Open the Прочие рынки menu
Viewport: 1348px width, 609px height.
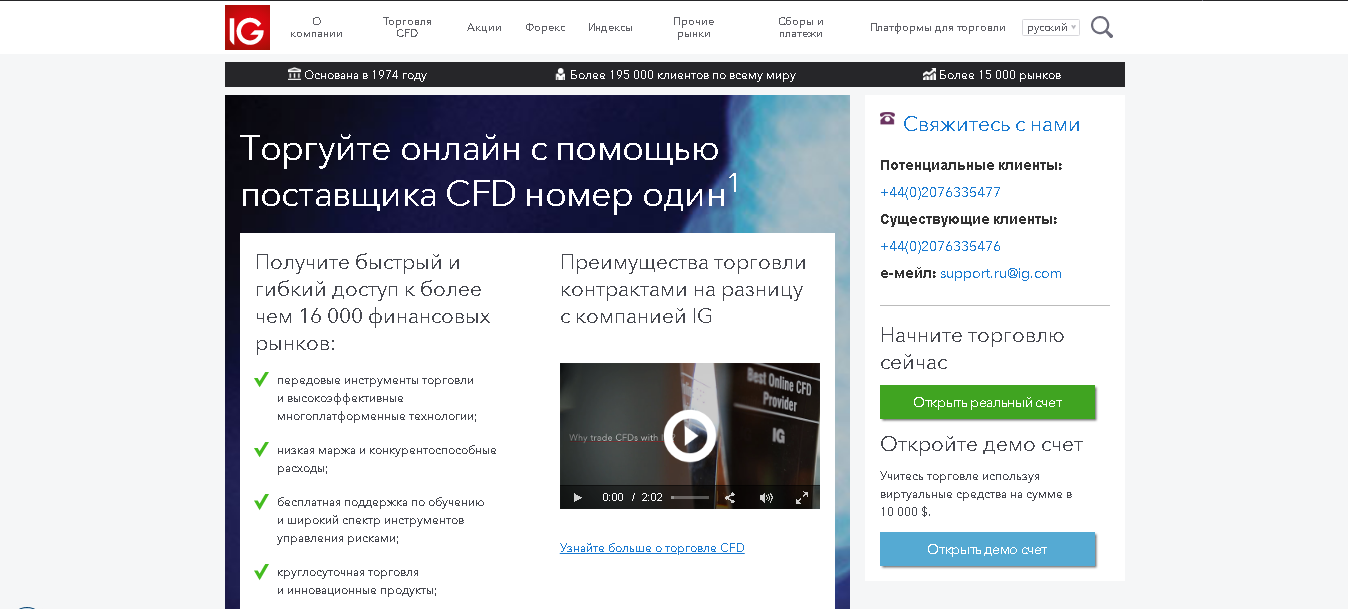tap(693, 27)
